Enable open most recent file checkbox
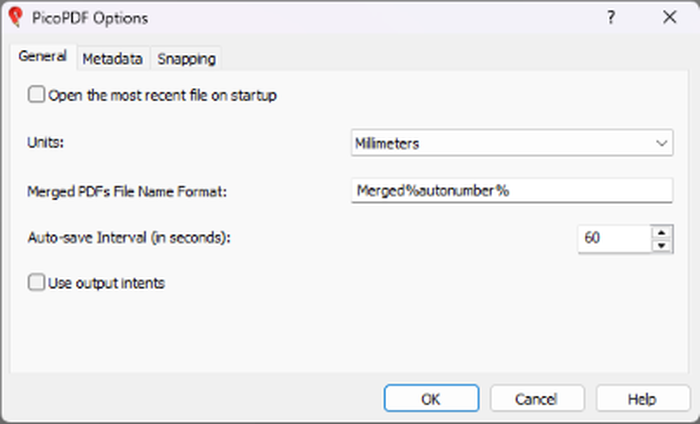Image resolution: width=700 pixels, height=424 pixels. click(36, 95)
